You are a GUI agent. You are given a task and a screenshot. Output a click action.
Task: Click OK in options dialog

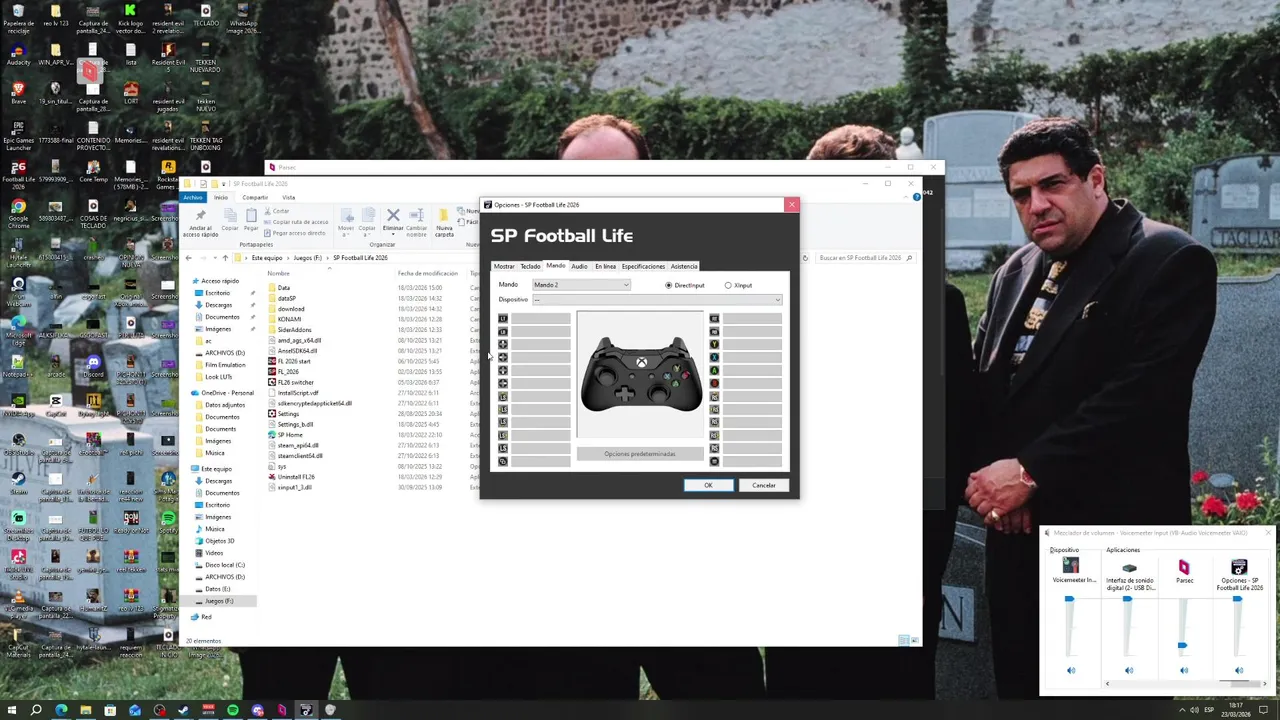pyautogui.click(x=708, y=485)
